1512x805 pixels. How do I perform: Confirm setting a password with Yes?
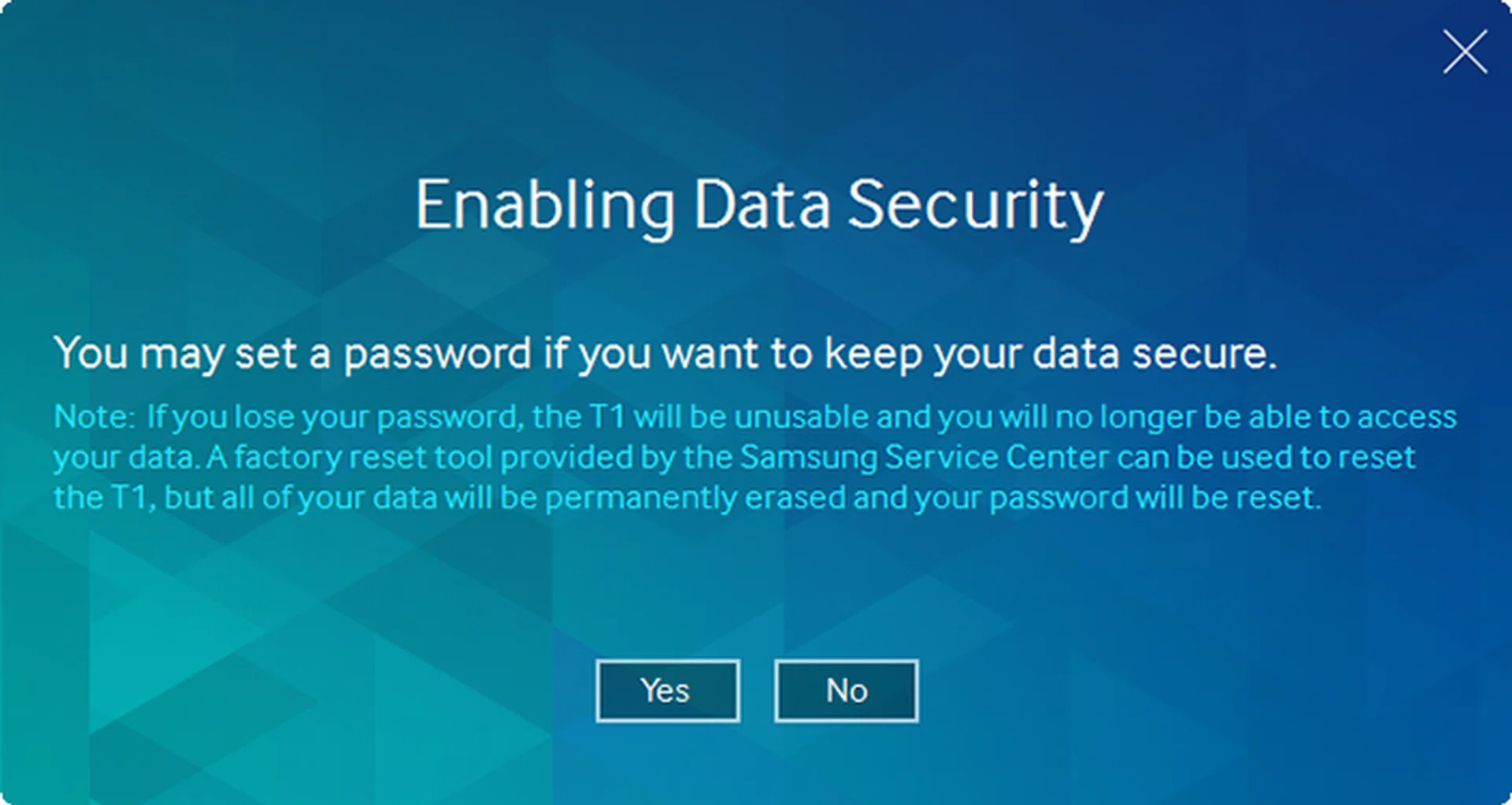point(667,691)
